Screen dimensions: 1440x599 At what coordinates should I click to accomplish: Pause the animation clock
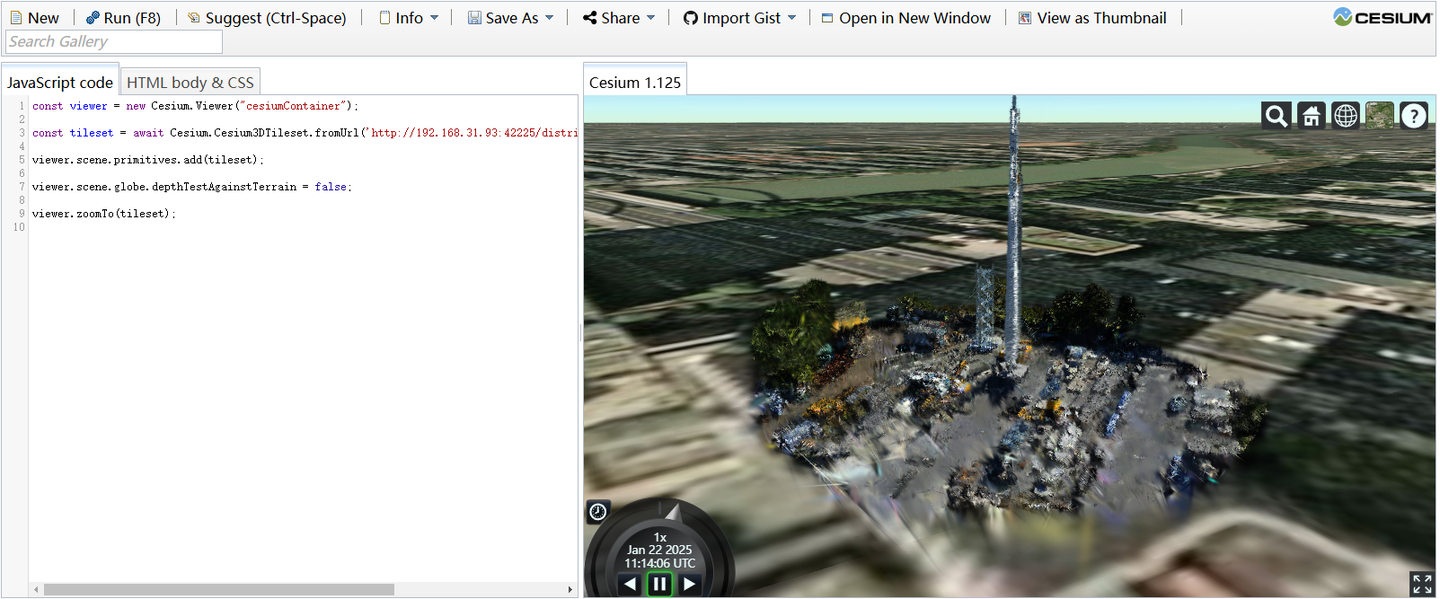[659, 584]
